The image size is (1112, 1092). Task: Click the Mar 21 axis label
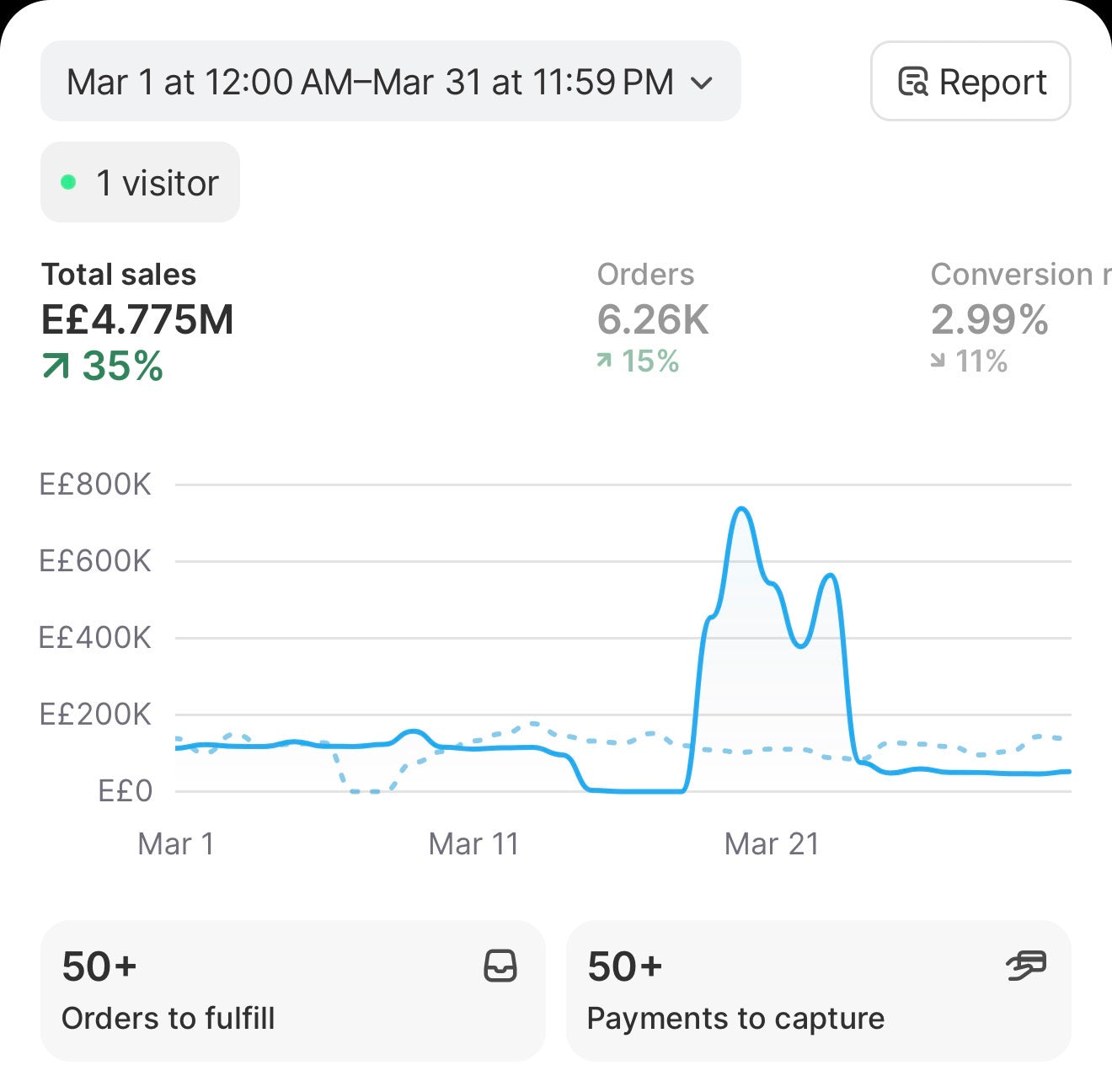(x=772, y=843)
